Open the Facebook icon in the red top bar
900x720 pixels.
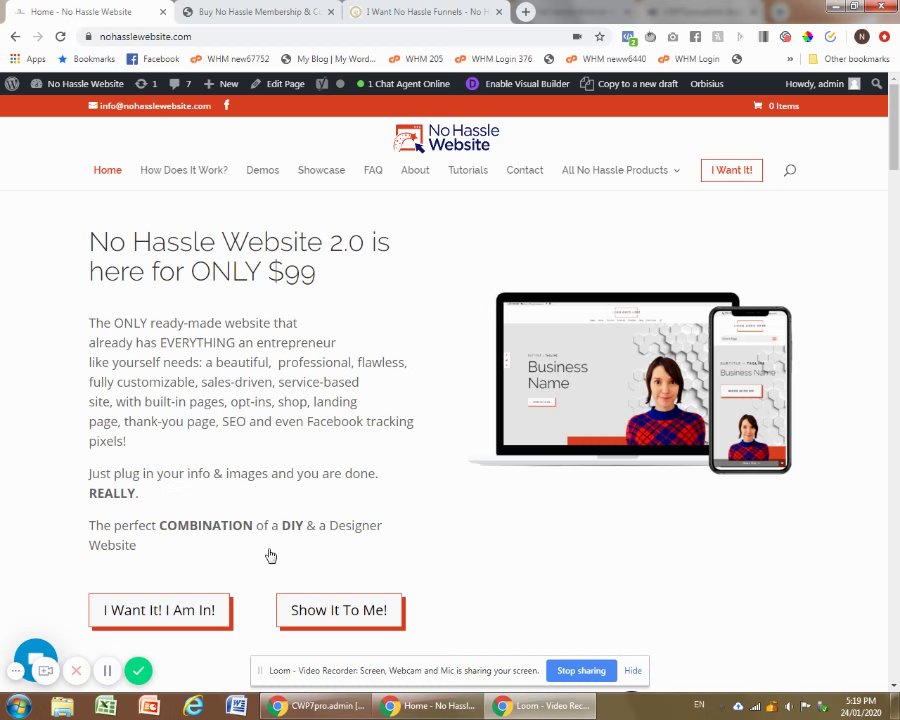coord(227,105)
